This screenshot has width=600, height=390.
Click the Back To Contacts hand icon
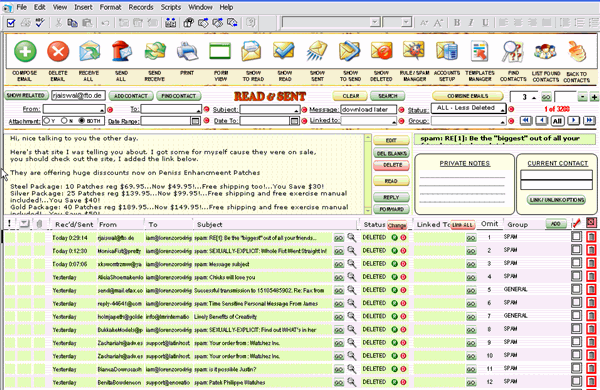577,51
